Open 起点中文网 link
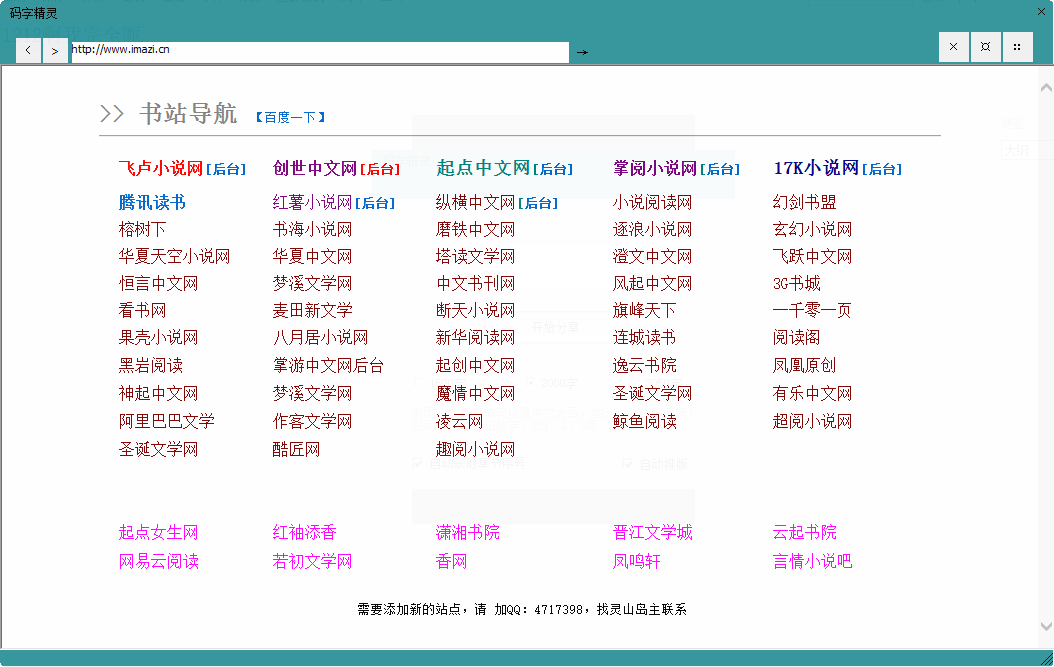 click(x=483, y=168)
